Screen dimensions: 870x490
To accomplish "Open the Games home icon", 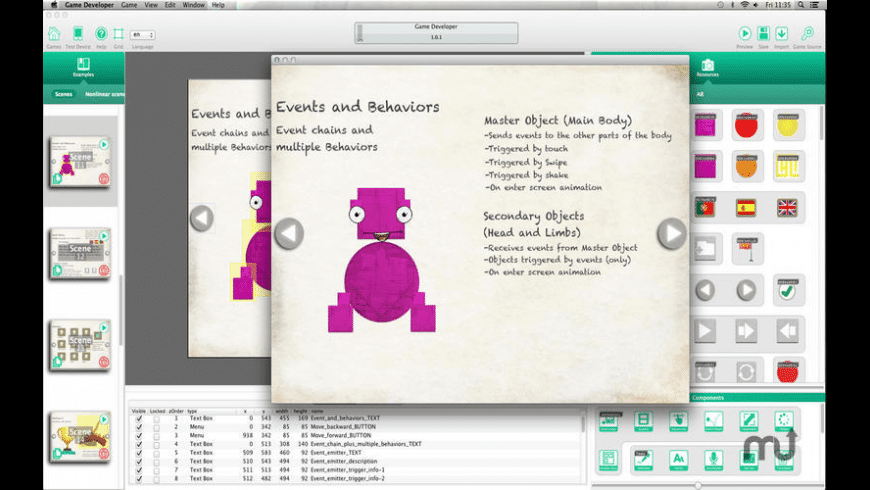I will 53,34.
